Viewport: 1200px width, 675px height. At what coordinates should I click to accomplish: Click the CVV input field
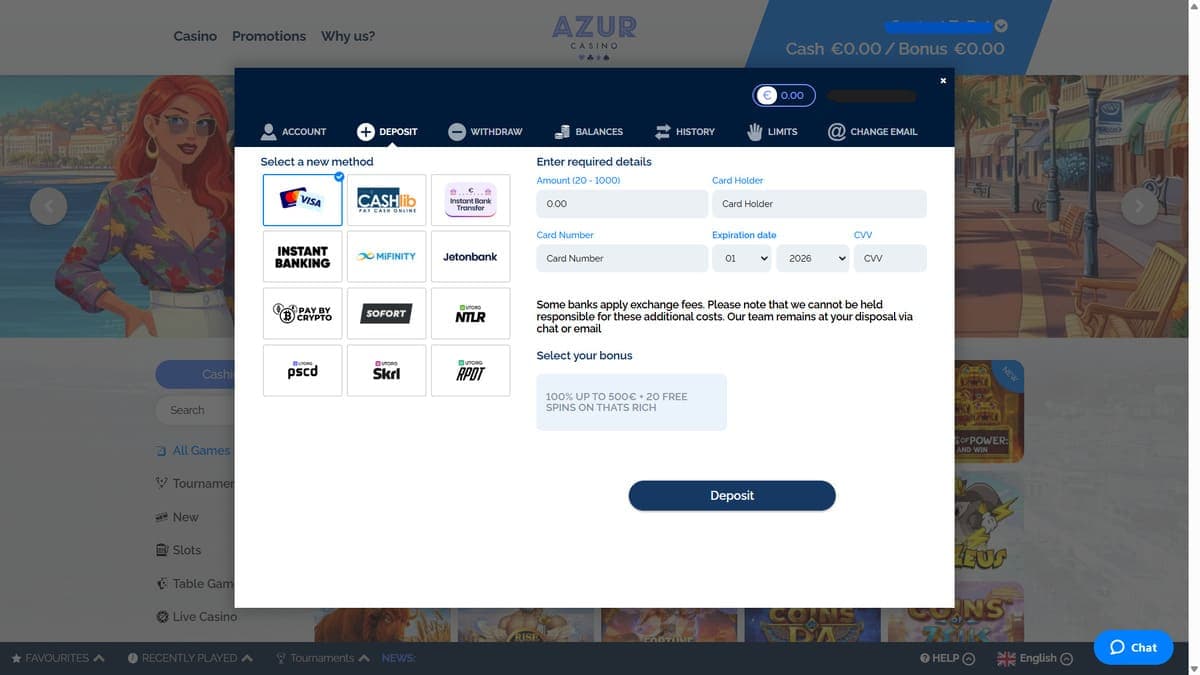(x=890, y=258)
